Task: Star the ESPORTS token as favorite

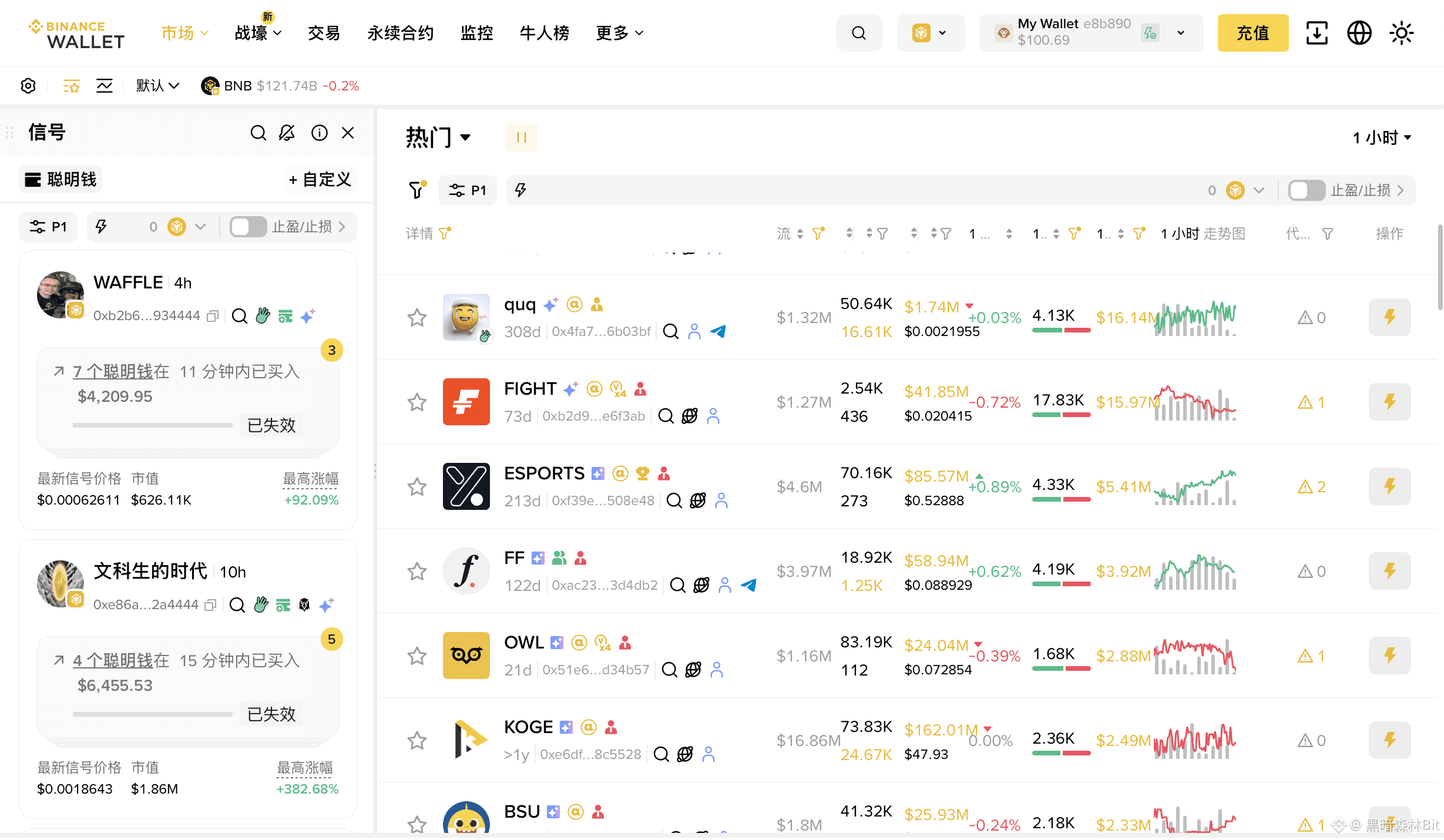Action: (x=417, y=486)
